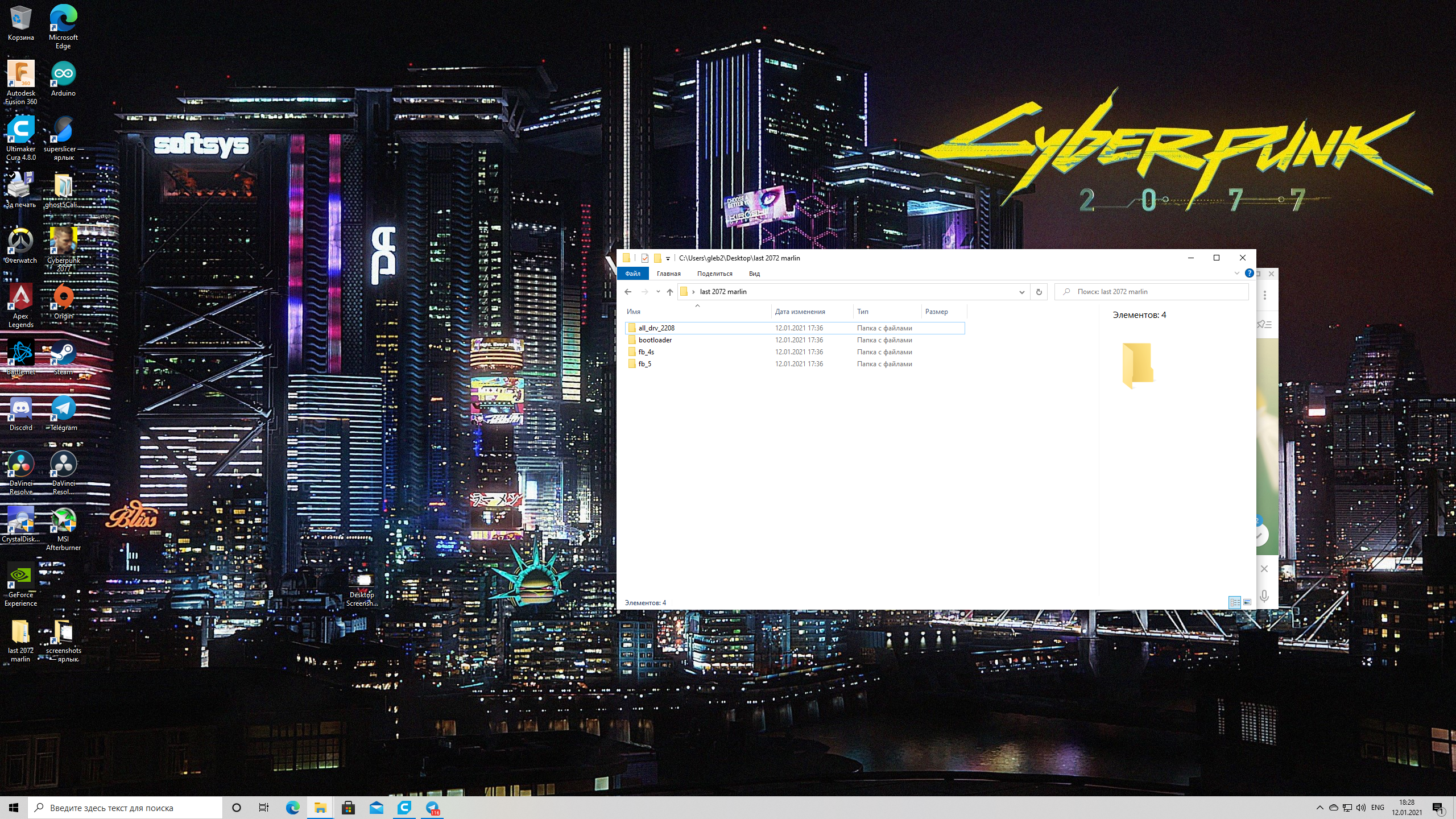
Task: Open Microsoft Store from taskbar
Action: [x=348, y=808]
